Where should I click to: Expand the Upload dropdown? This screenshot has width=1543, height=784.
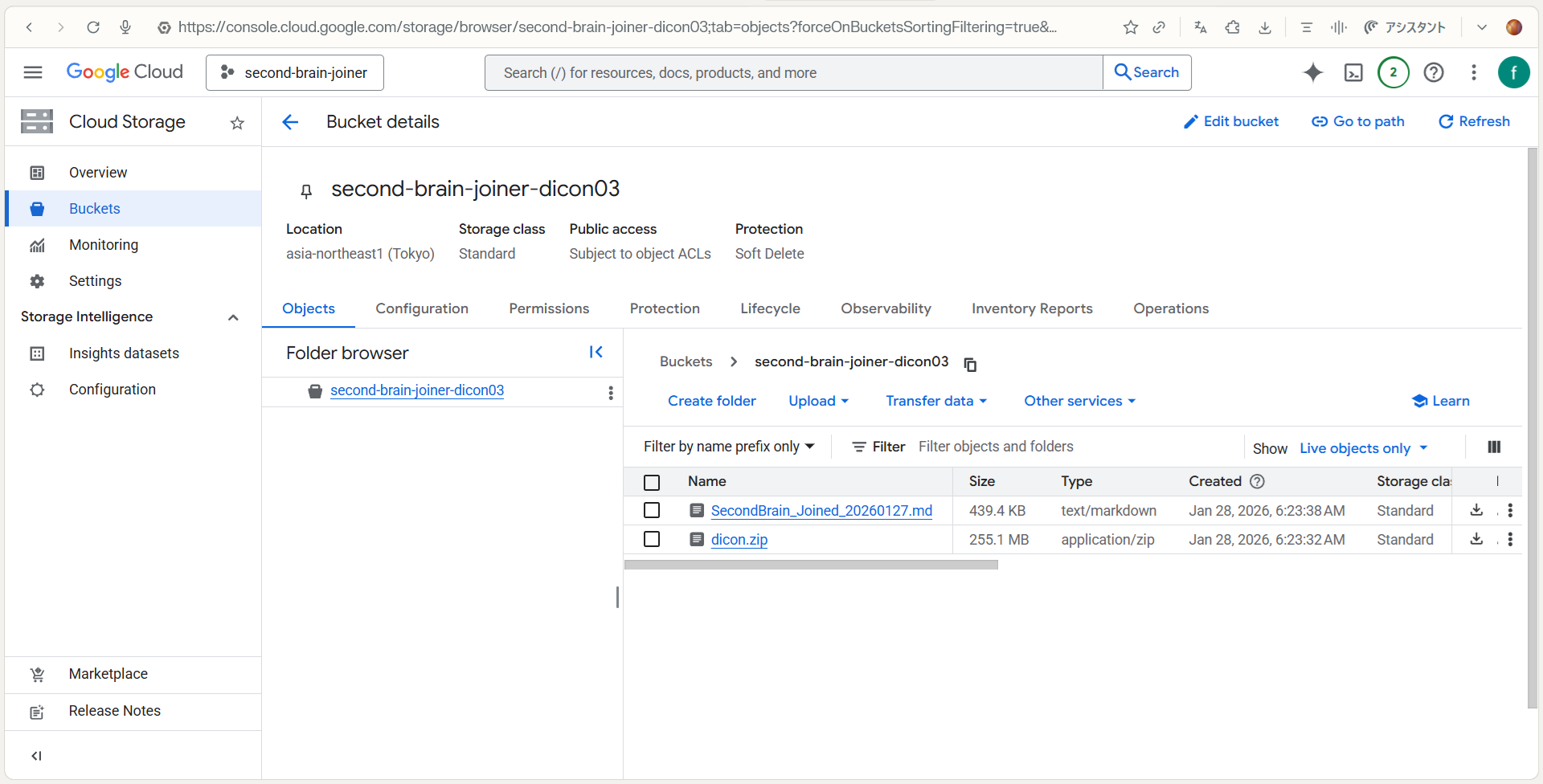point(818,401)
